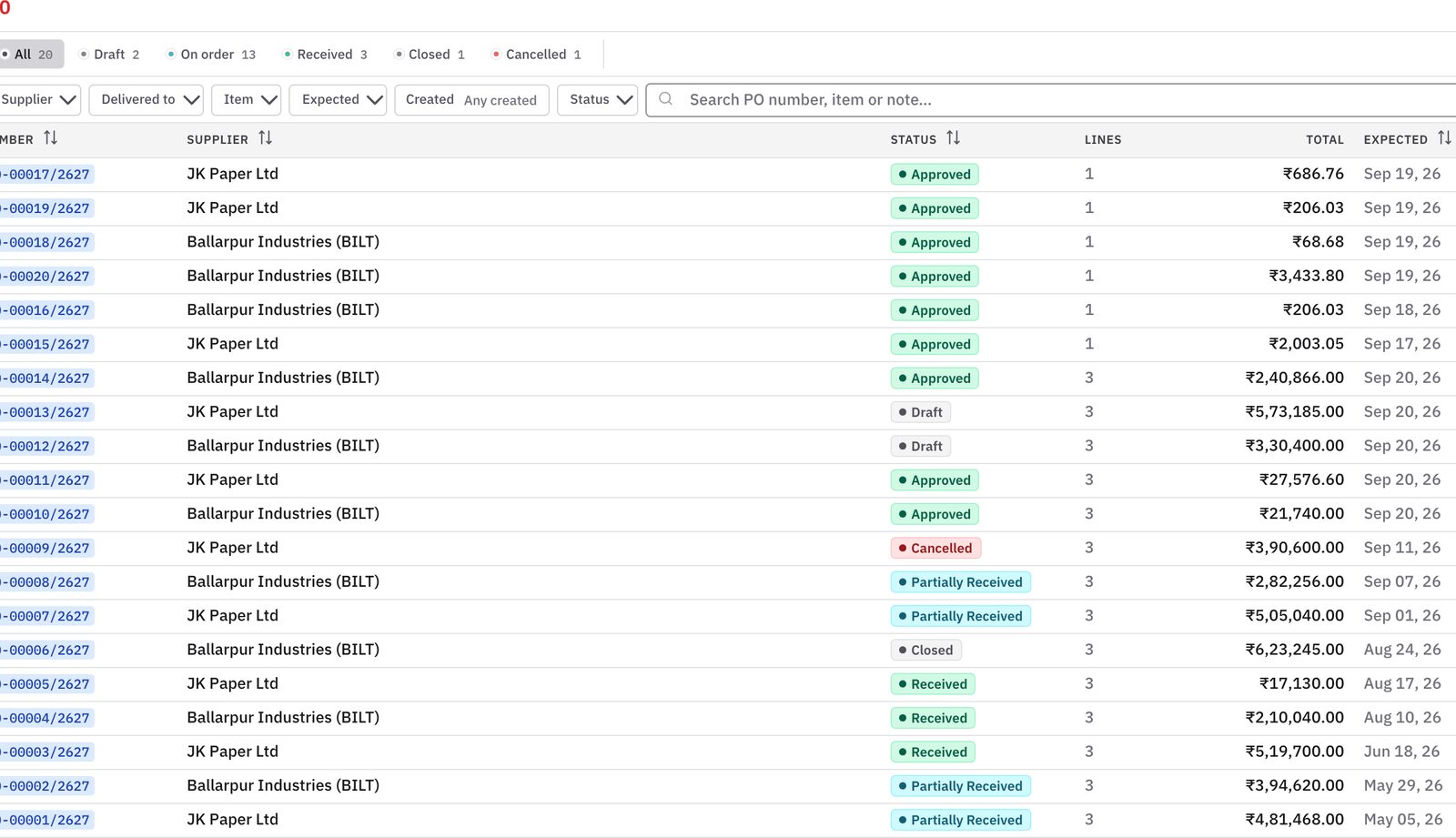Open purchase order 00017/2627
This screenshot has width=1456, height=838.
46,175
